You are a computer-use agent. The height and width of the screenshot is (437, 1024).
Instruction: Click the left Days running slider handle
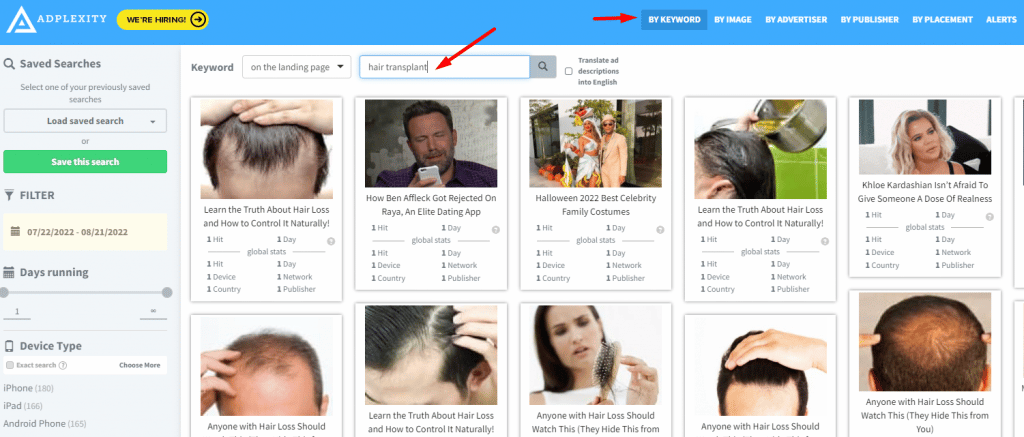point(5,292)
